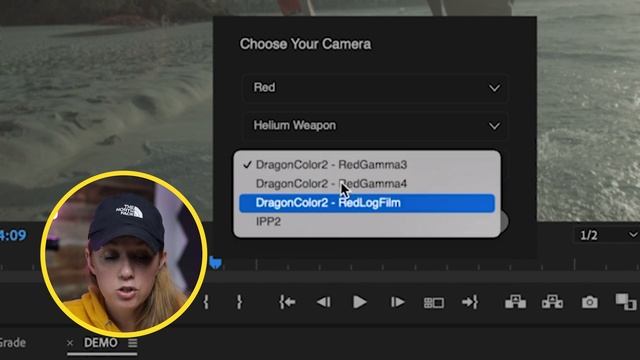Switch to the DEMO sequence tab
The width and height of the screenshot is (640, 360).
100,343
